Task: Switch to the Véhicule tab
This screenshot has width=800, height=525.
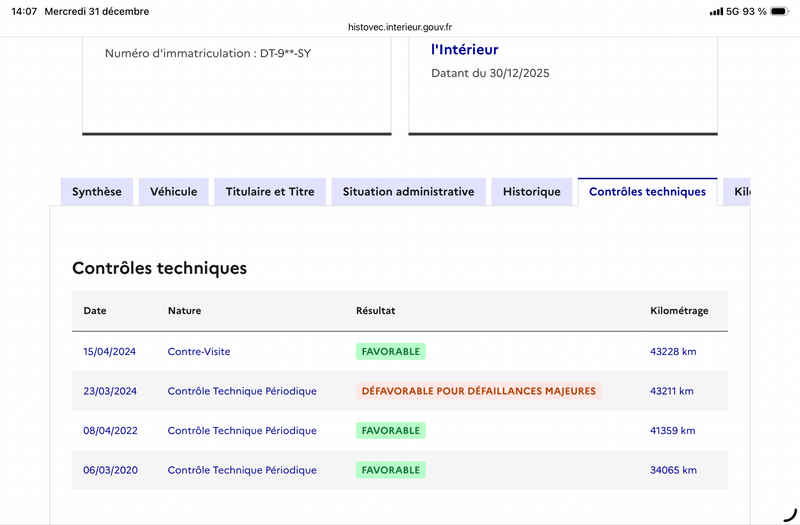Action: click(173, 192)
